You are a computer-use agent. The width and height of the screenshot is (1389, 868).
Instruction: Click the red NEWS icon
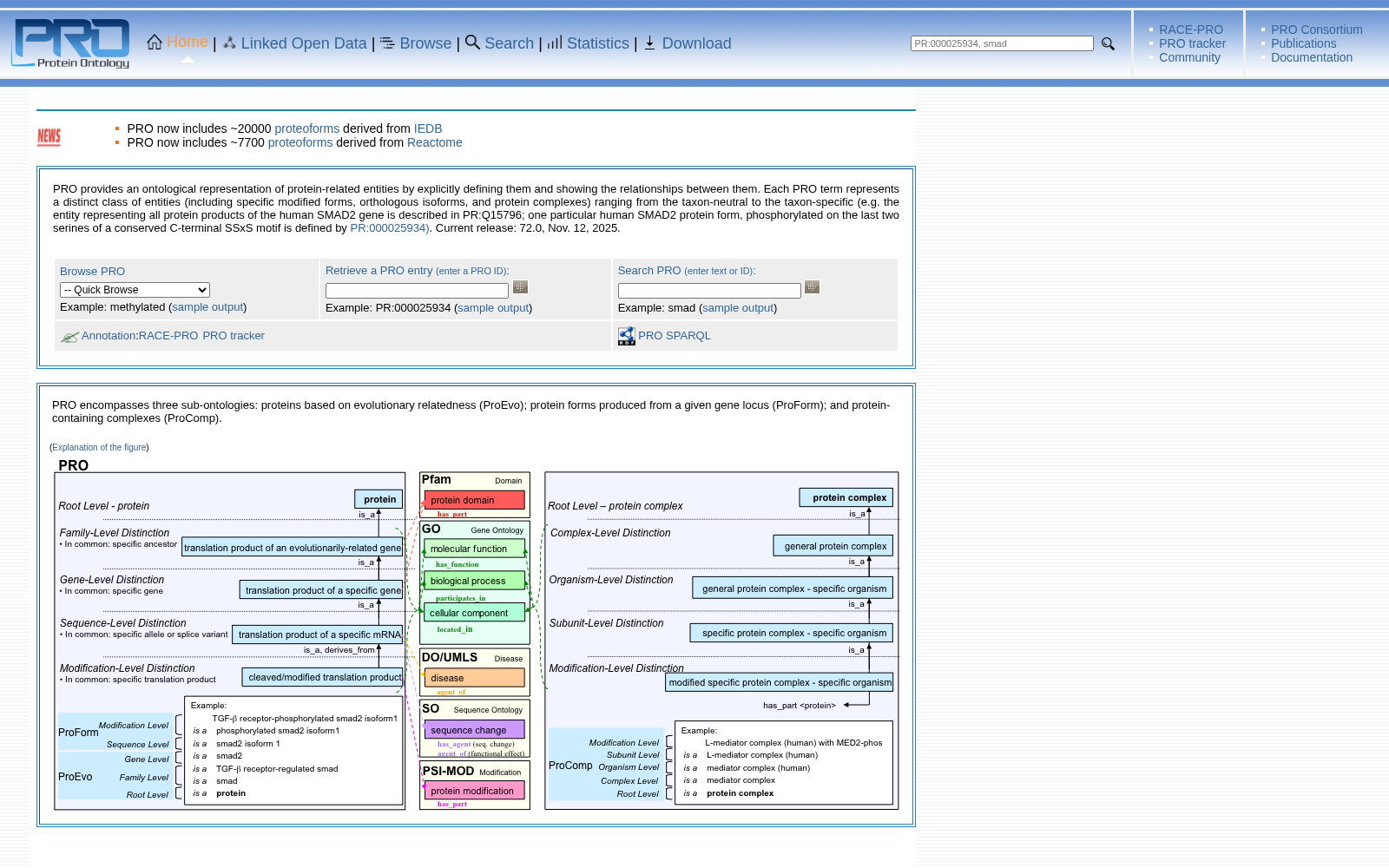(x=49, y=137)
